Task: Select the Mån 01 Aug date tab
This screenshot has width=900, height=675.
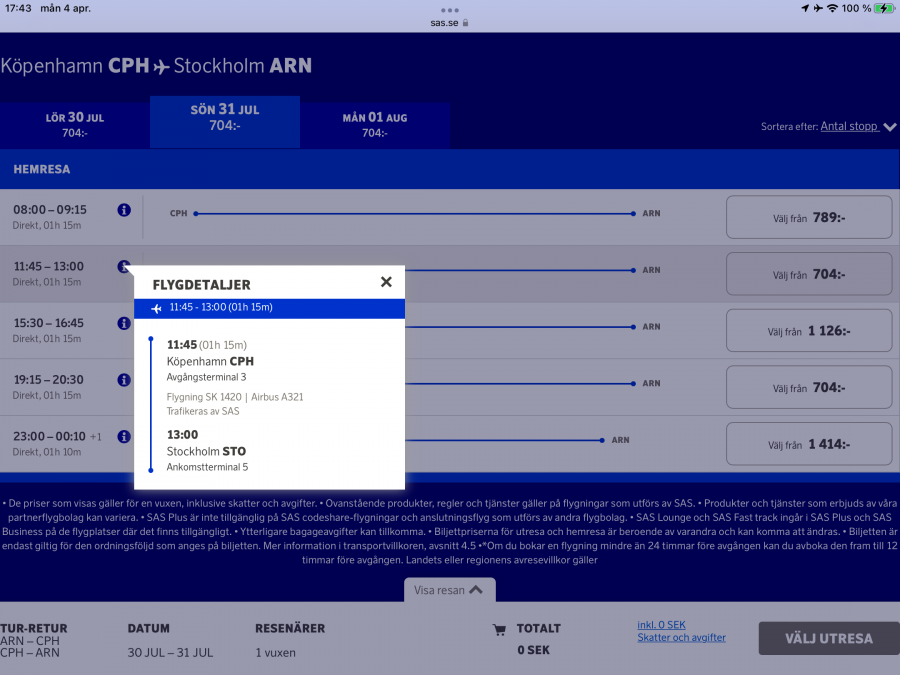Action: point(375,124)
